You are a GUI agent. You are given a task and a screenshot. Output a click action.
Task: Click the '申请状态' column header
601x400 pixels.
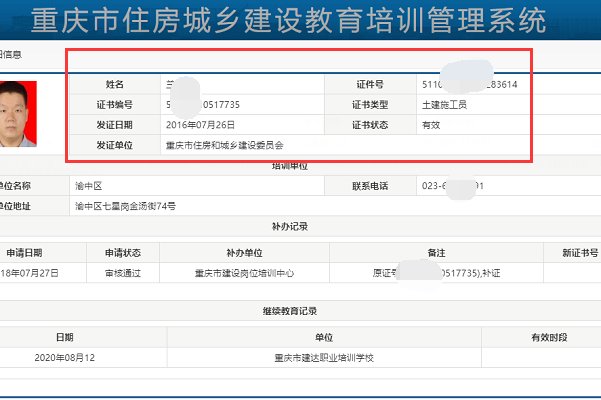[123, 253]
